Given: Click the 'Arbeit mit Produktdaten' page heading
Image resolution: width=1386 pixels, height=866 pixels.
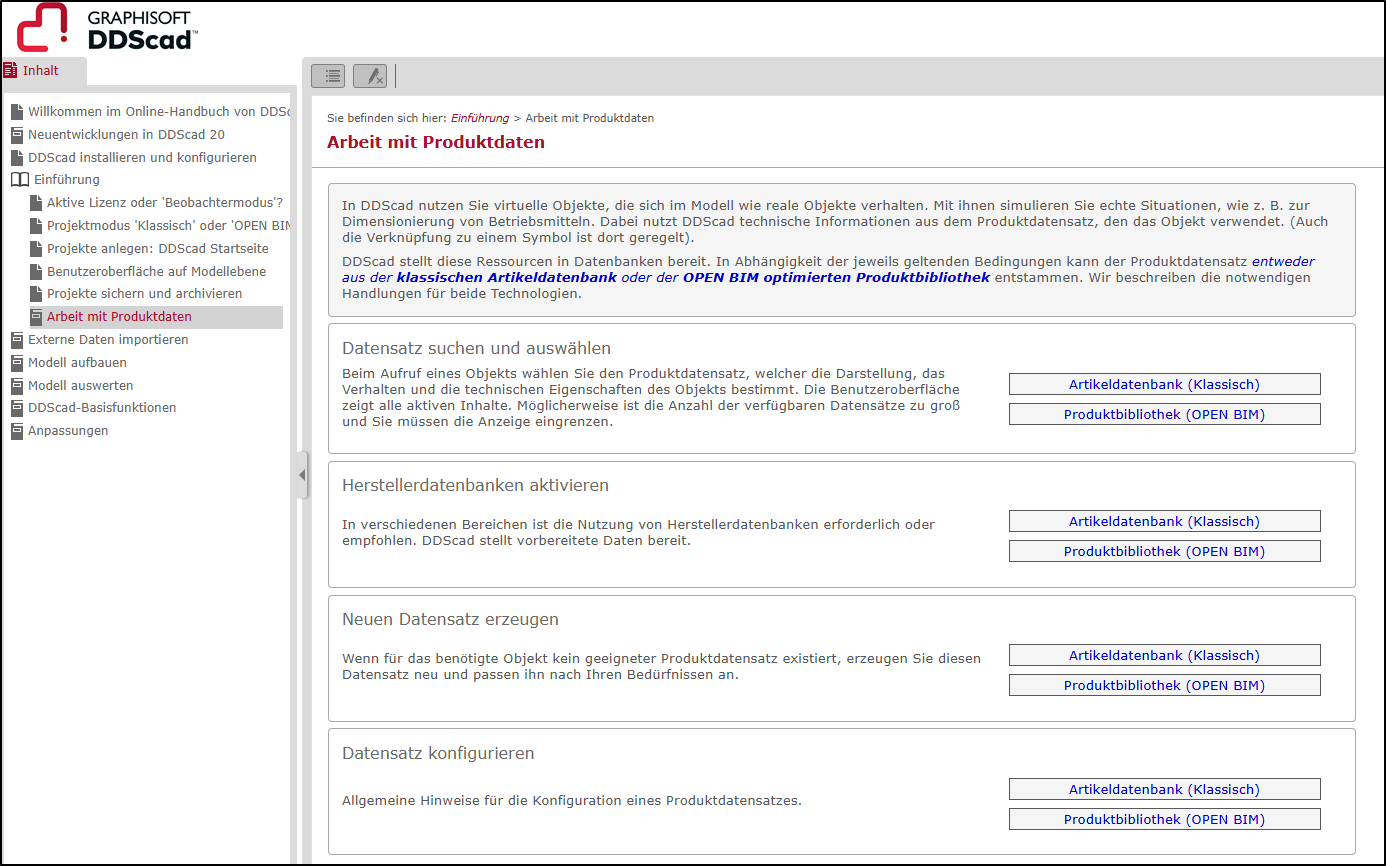Looking at the screenshot, I should (x=436, y=142).
